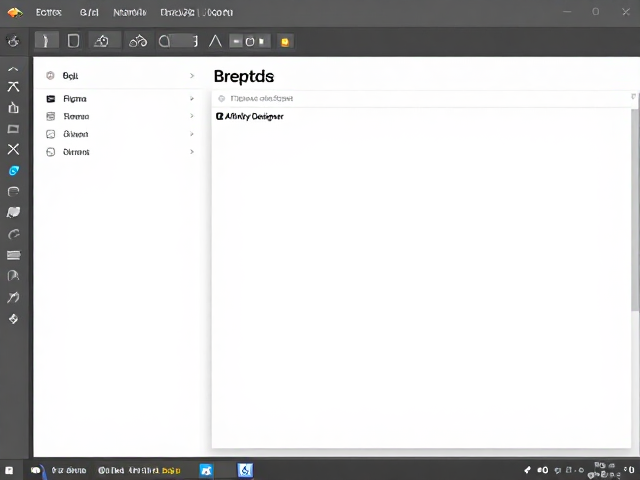The image size is (640, 480).
Task: Click the image icon beside "Gkaon"
Action: (51, 134)
